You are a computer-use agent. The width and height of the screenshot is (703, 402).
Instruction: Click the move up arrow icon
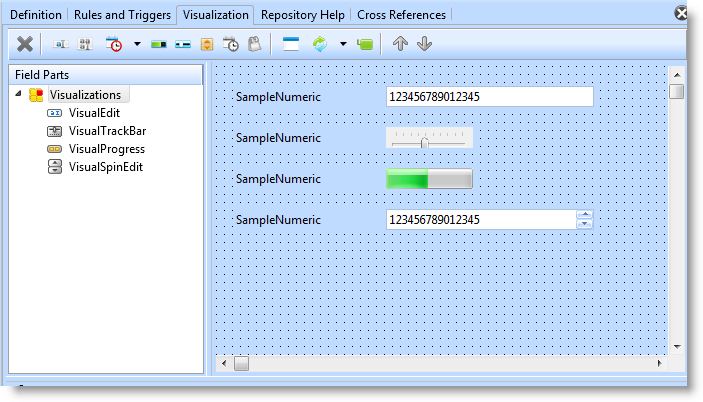pyautogui.click(x=400, y=43)
